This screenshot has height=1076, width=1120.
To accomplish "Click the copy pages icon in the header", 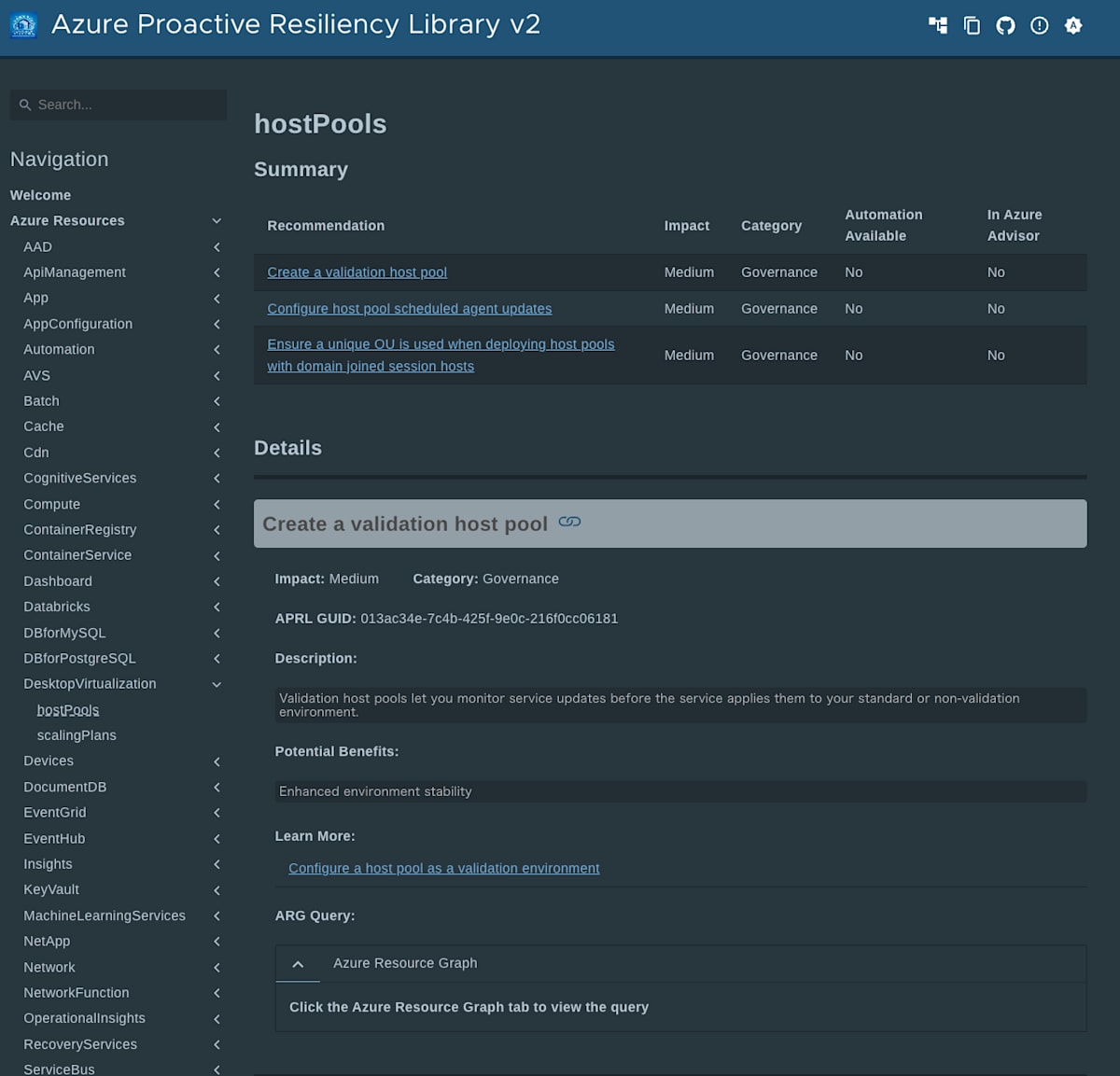I will pos(972,25).
